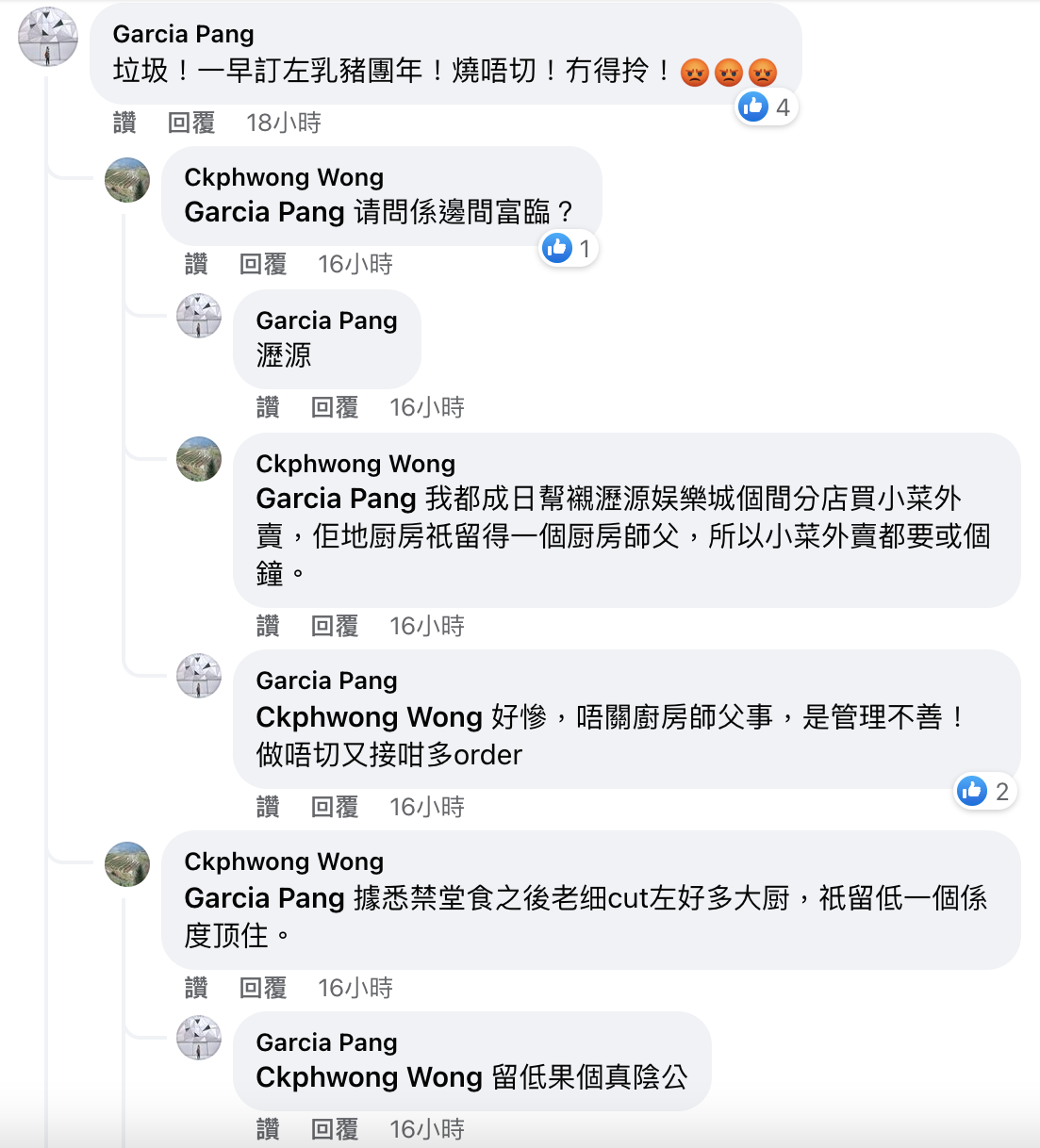The width and height of the screenshot is (1040, 1148).
Task: Reply to Garcia Pang's top comment
Action: pyautogui.click(x=191, y=123)
